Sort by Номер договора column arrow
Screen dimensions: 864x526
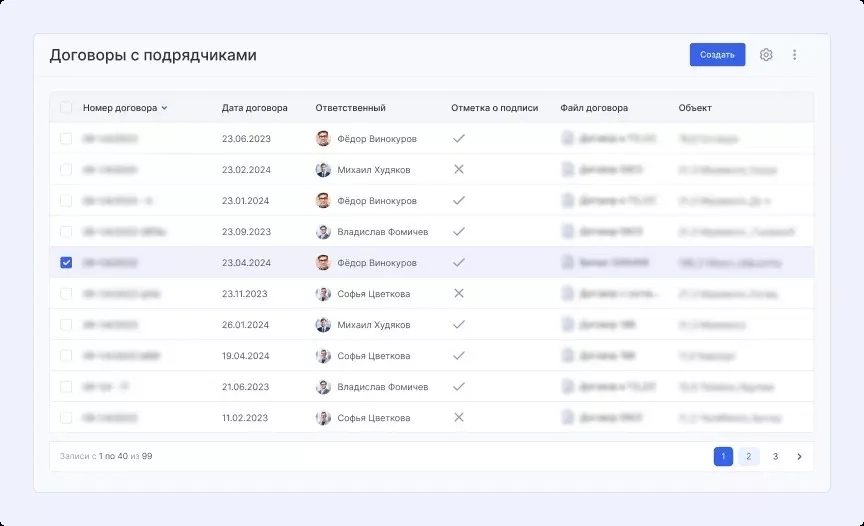pos(165,108)
